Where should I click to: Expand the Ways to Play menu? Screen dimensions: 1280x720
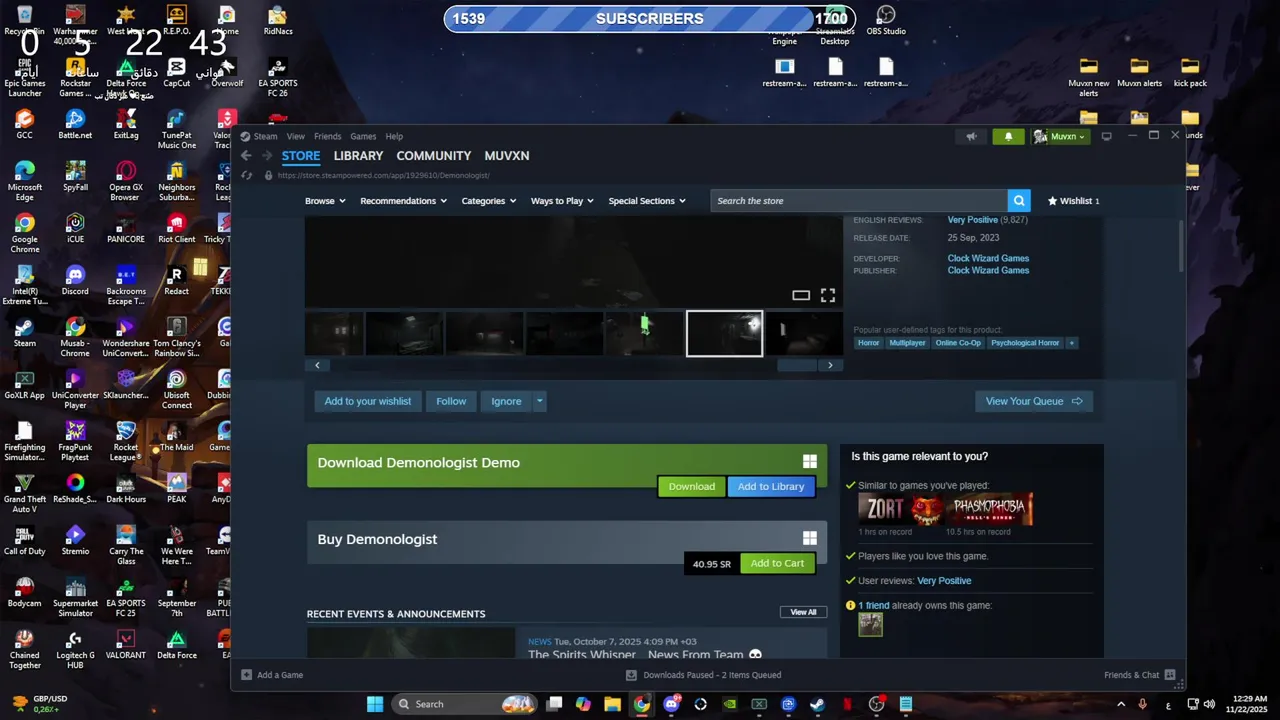[x=562, y=201]
